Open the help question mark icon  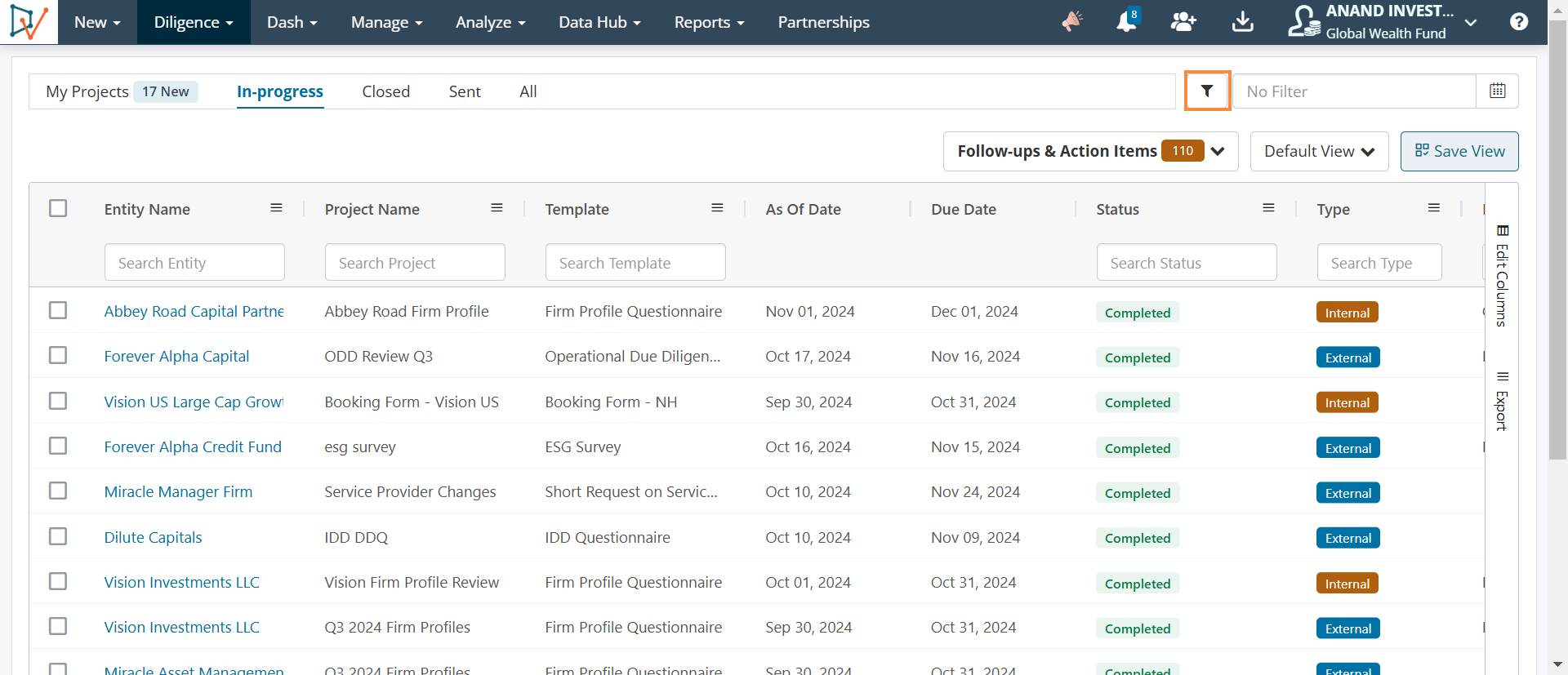(x=1519, y=22)
